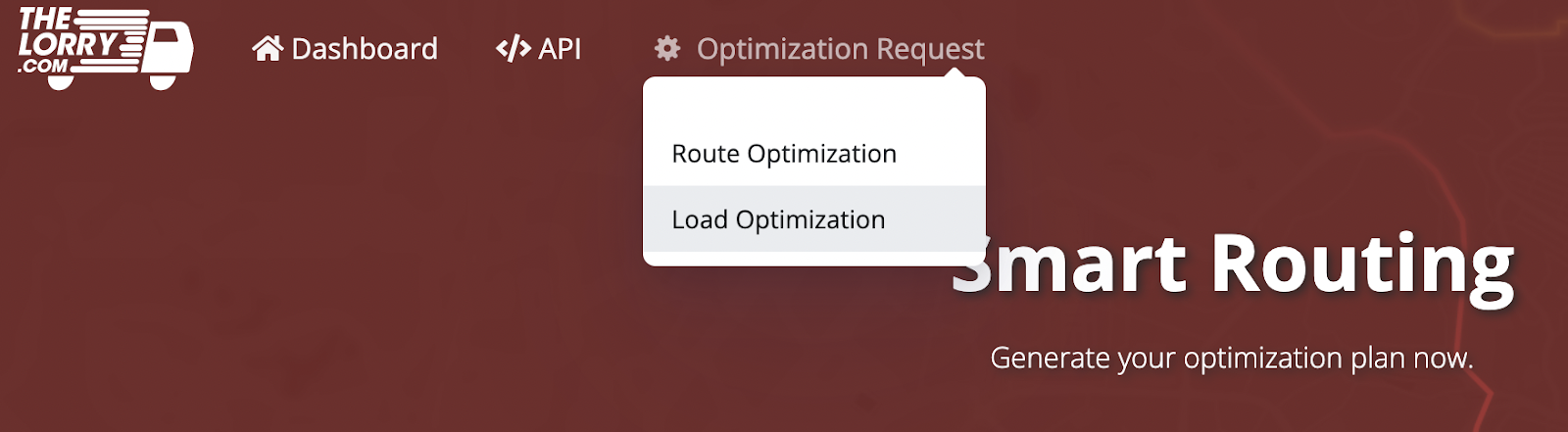The image size is (1568, 432).
Task: Go to the Dashboard page
Action: point(364,48)
